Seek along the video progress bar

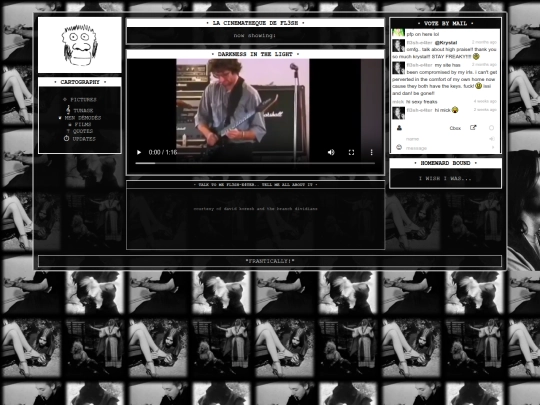[255, 163]
